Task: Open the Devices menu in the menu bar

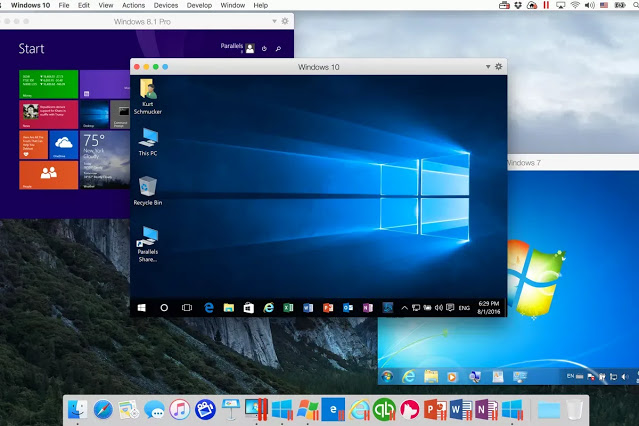Action: (165, 5)
